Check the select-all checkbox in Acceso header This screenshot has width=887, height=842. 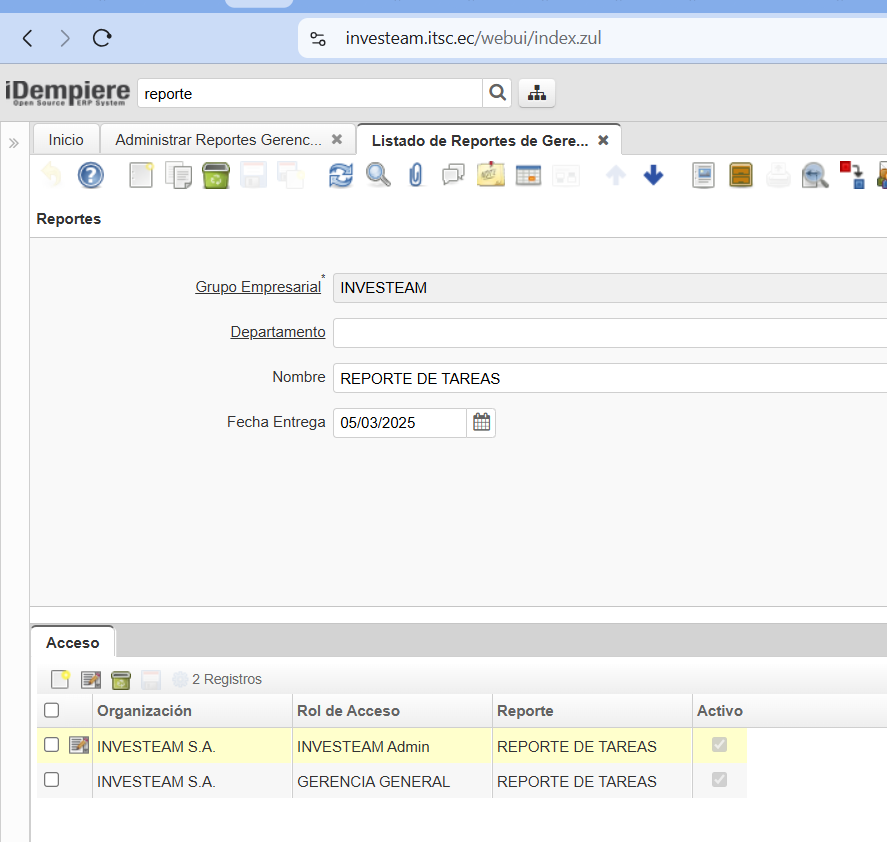(52, 711)
